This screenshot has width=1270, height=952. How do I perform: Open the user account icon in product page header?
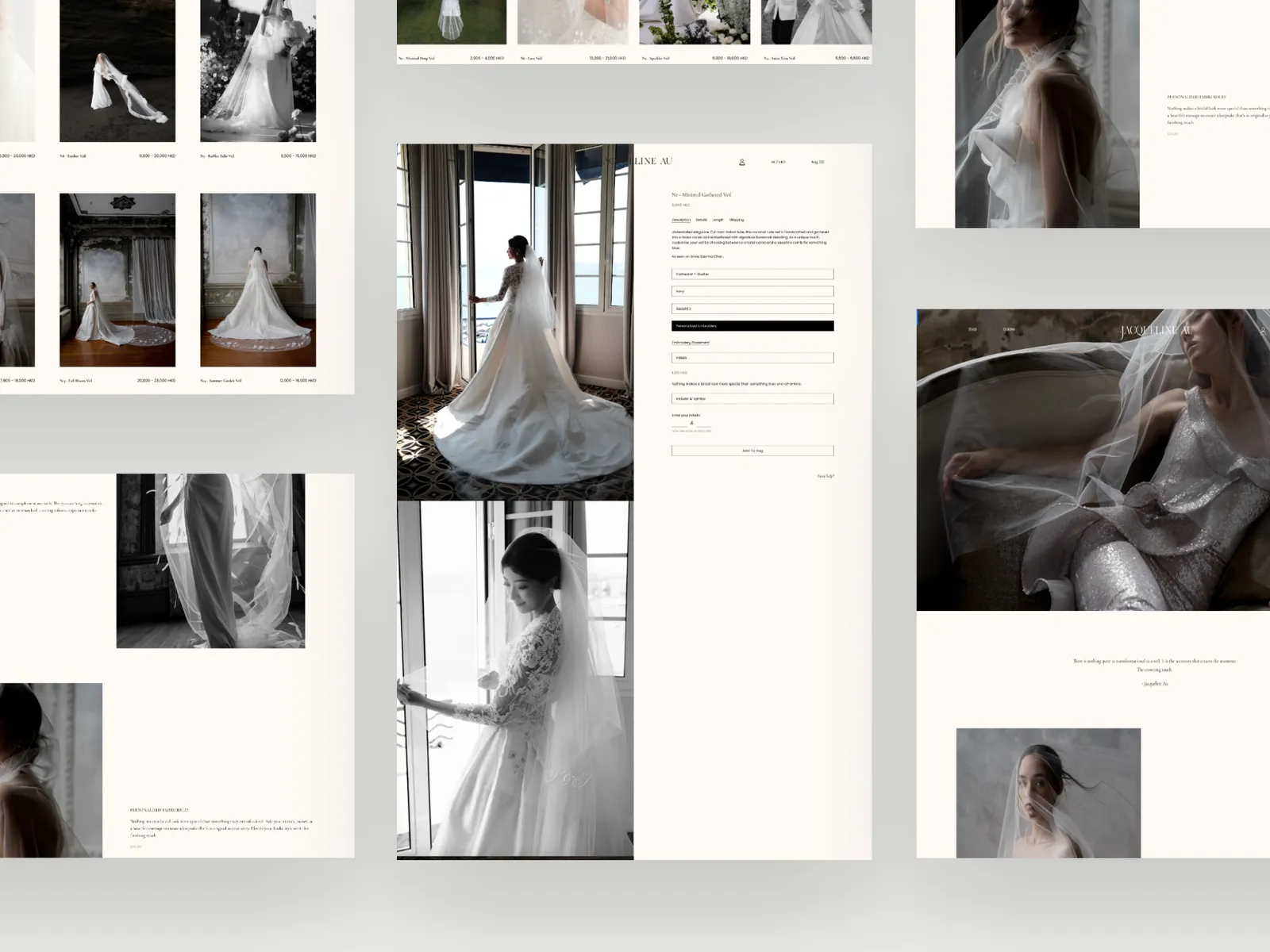pyautogui.click(x=742, y=162)
